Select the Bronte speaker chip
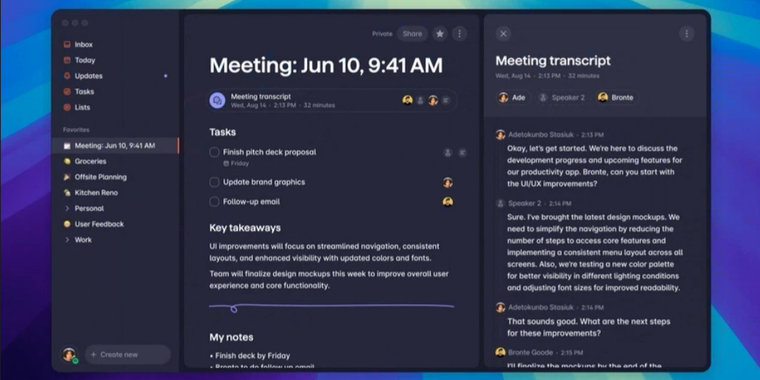The width and height of the screenshot is (760, 380). 616,97
